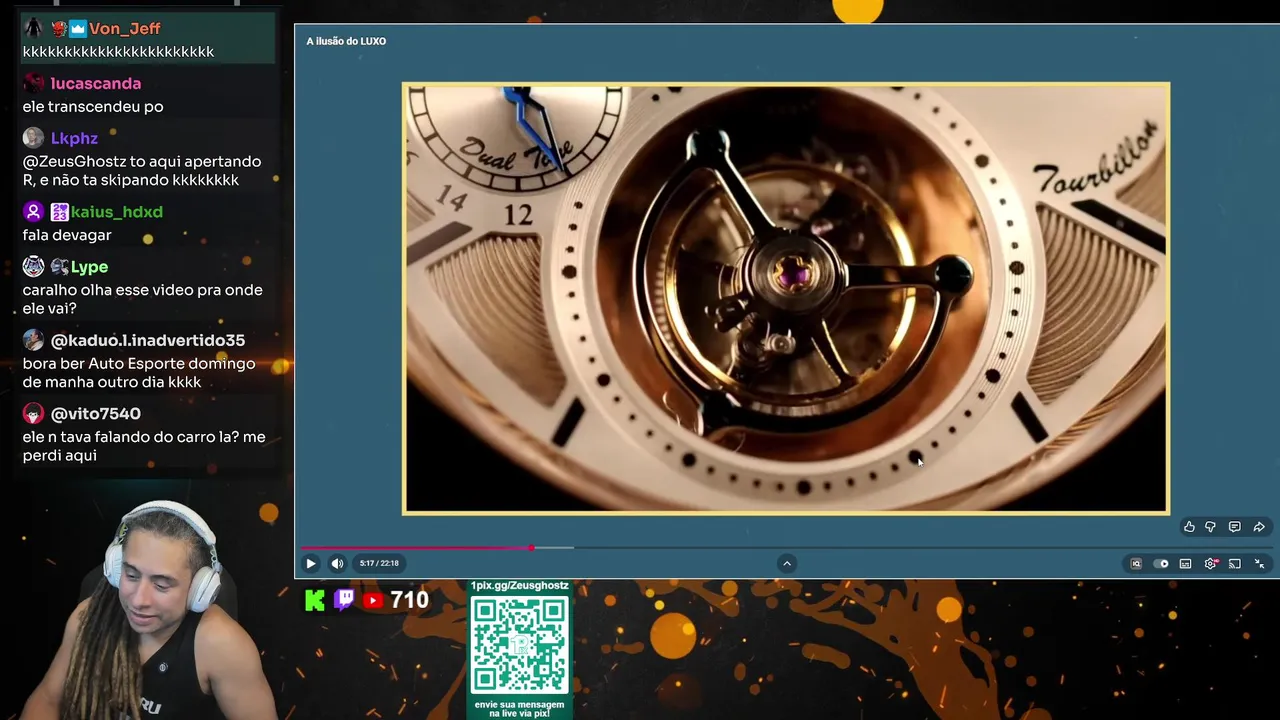The height and width of the screenshot is (720, 1280).
Task: Open the video comments icon
Action: 1234,527
